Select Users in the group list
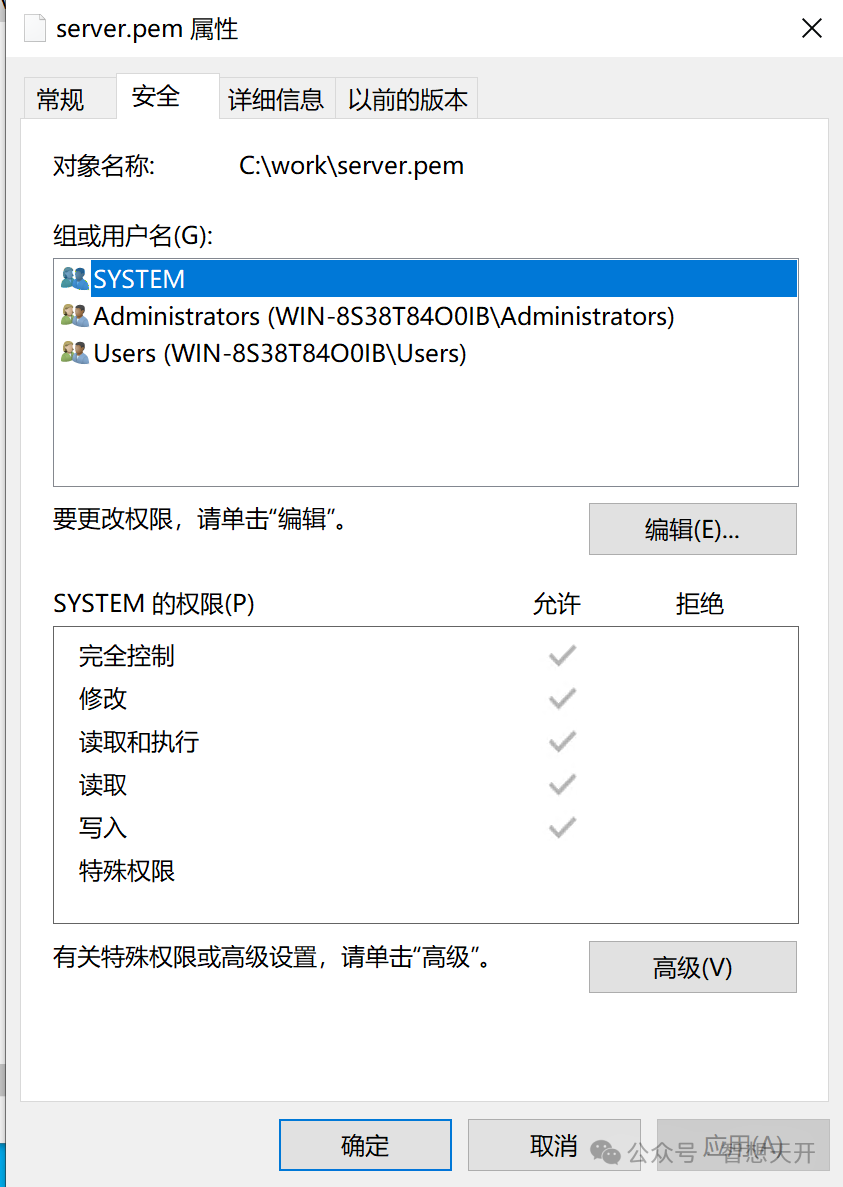 coord(280,353)
